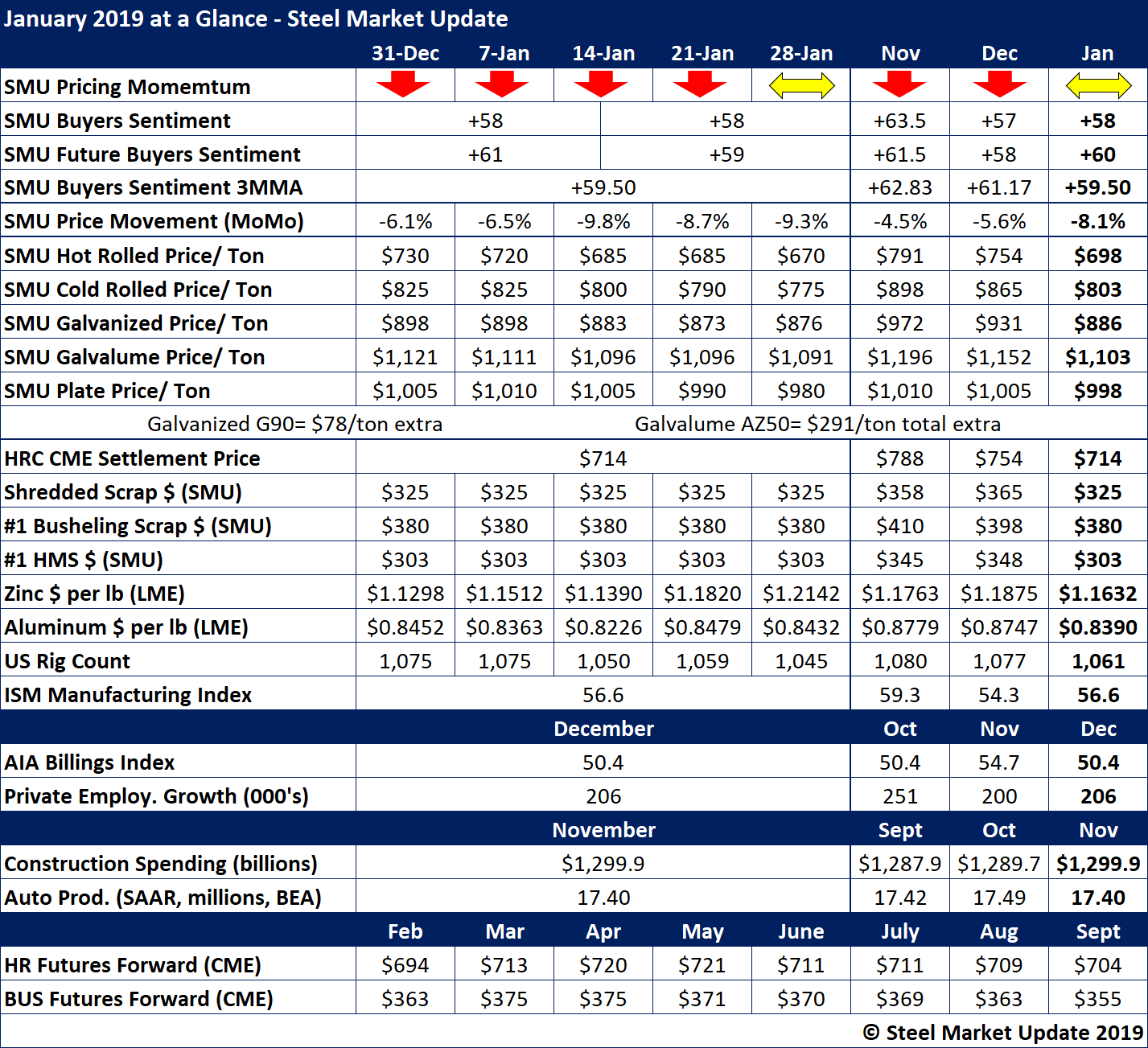Select the SMU Pricing Momemtum row label
Screen dimensions: 1148x1048
click(x=127, y=87)
